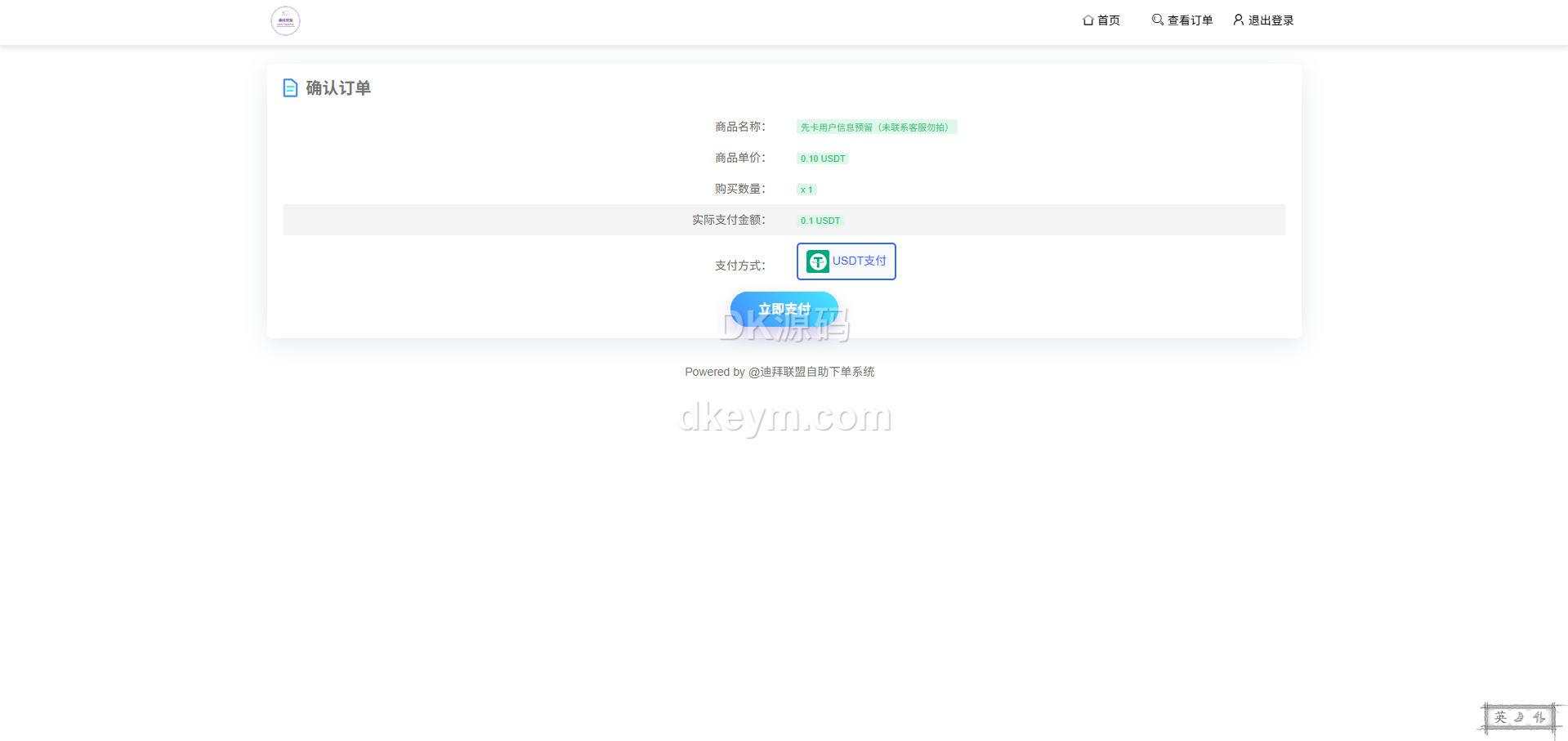Go to 查看订单 to view orders
Viewport: 1568px width, 741px height.
[x=1190, y=20]
